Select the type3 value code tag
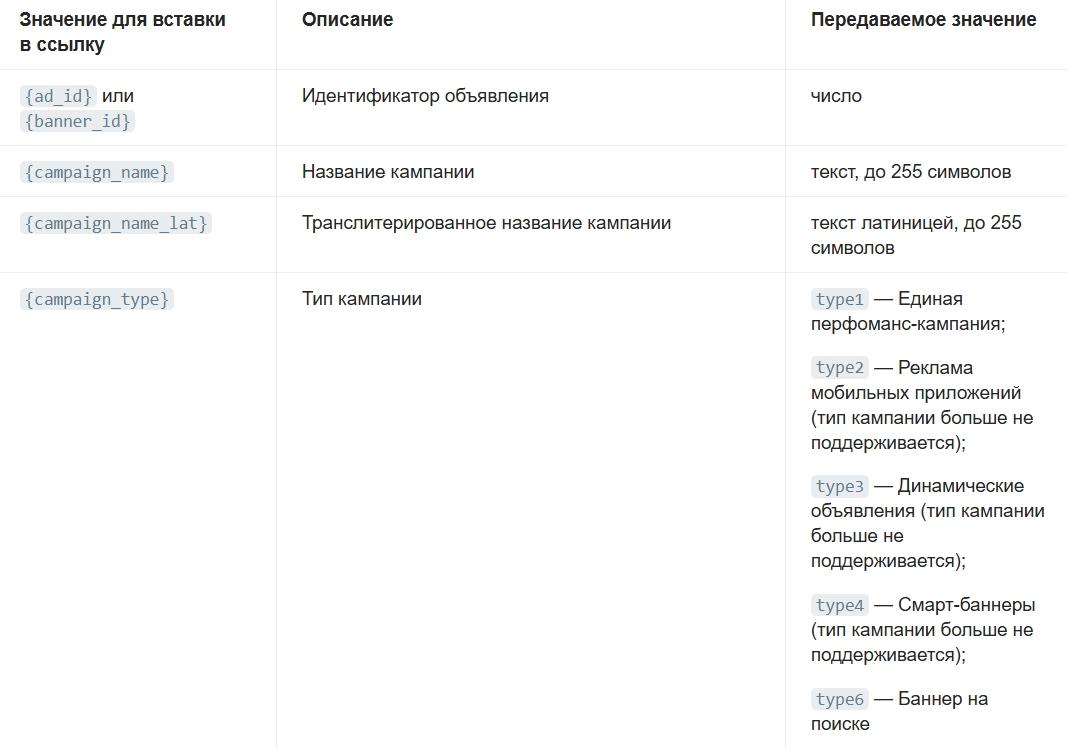Viewport: 1067px width, 748px height. 839,486
